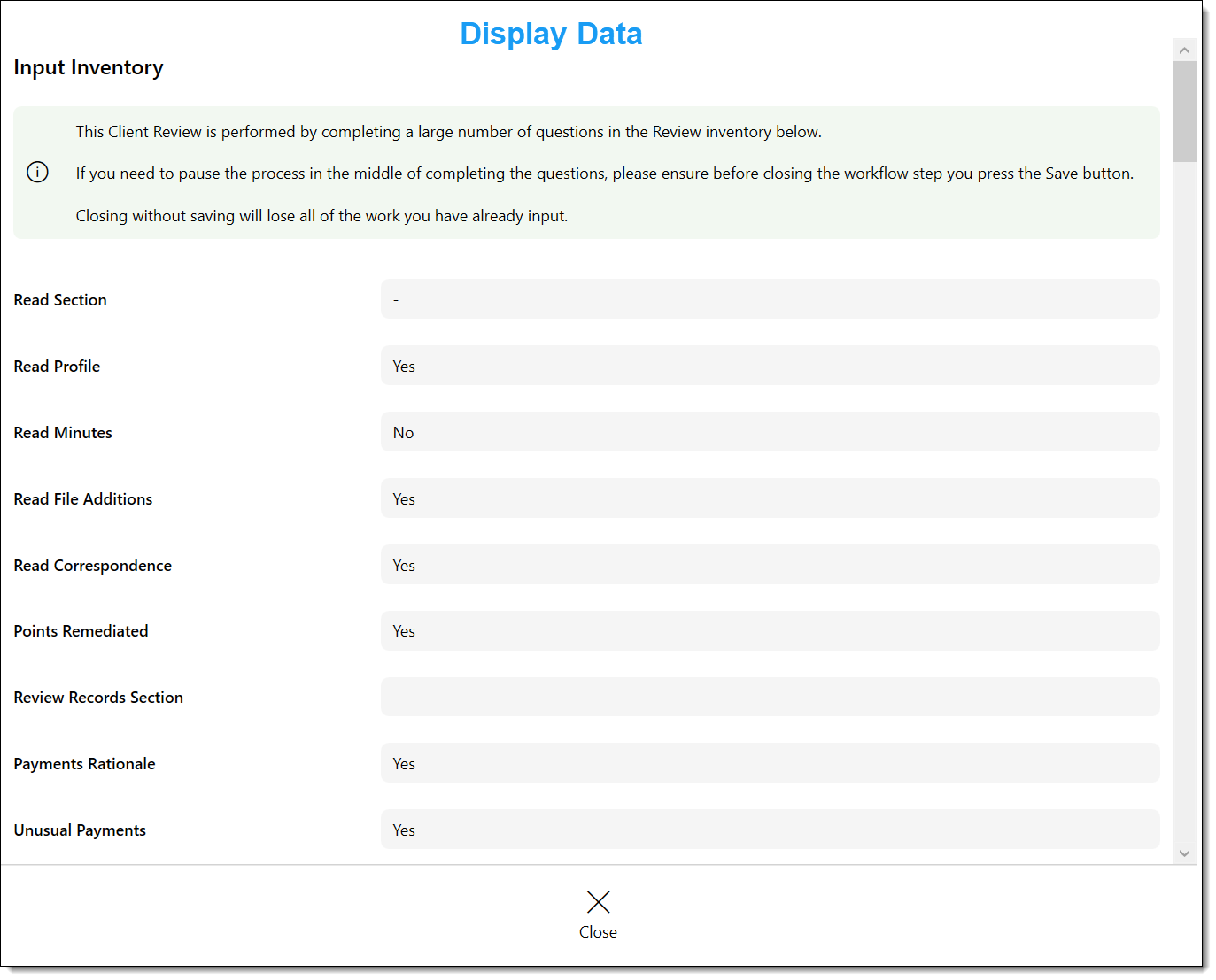Select the Close button at the bottom
This screenshot has width=1216, height=980.
click(598, 931)
